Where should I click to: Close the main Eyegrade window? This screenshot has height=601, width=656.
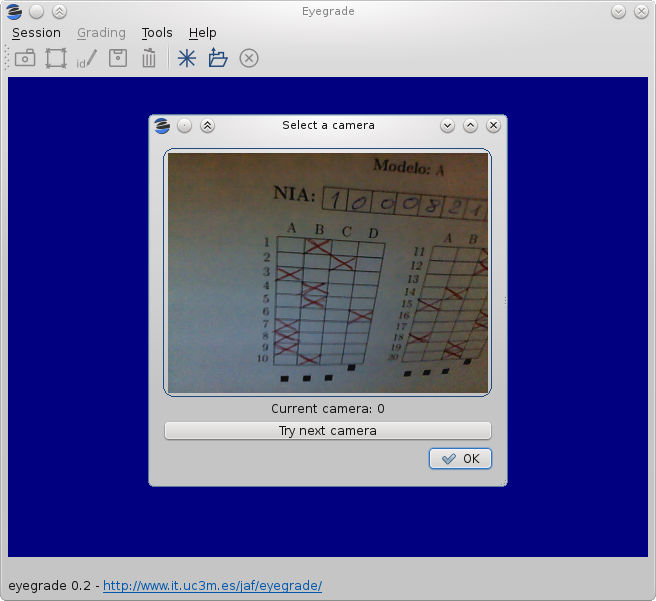pyautogui.click(x=641, y=12)
